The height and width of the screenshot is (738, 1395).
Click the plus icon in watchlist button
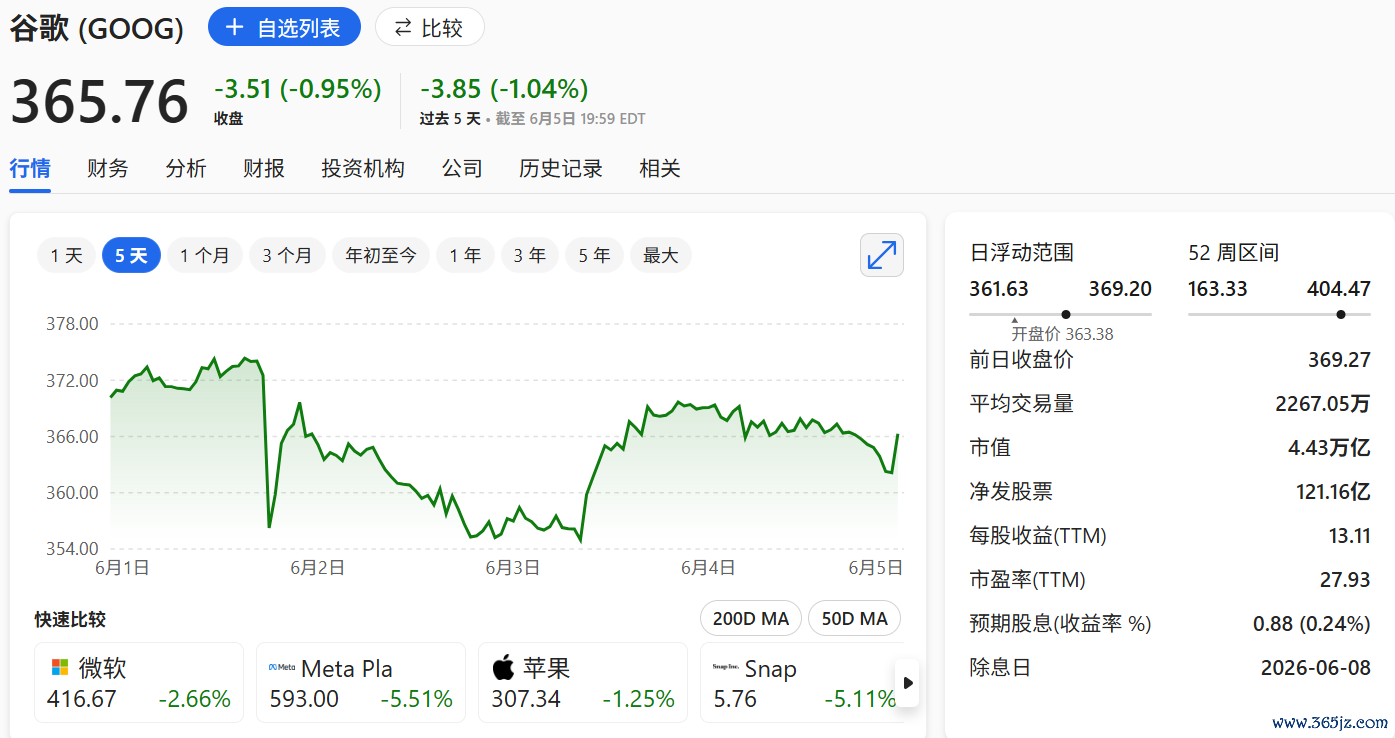click(x=235, y=27)
